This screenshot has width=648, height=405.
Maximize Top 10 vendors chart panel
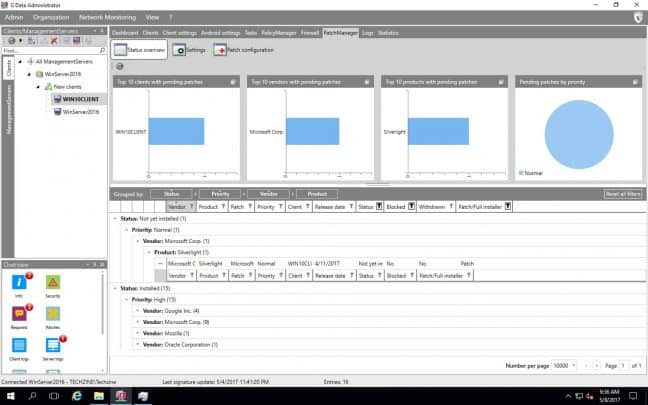point(367,82)
